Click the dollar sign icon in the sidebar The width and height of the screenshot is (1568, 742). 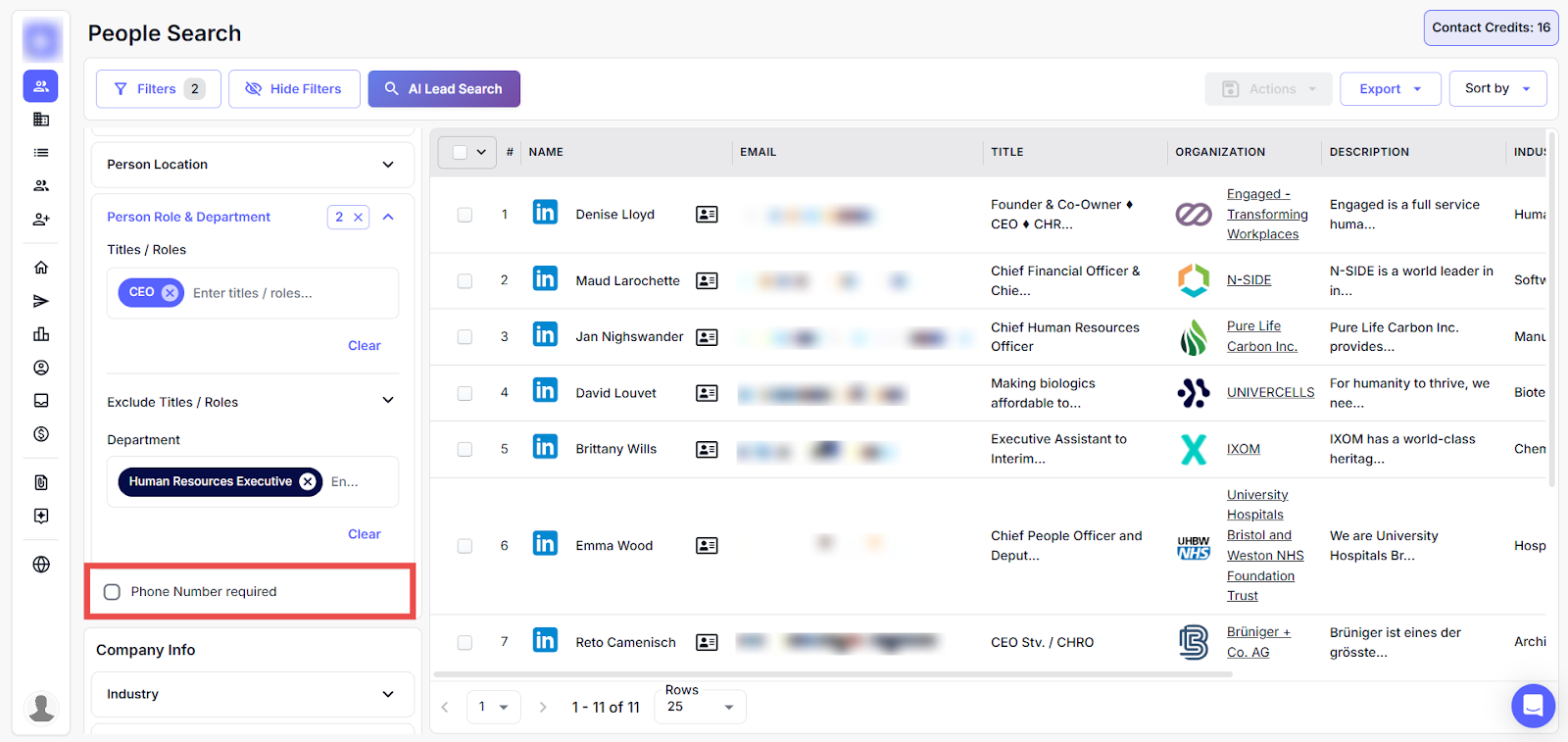(x=41, y=434)
